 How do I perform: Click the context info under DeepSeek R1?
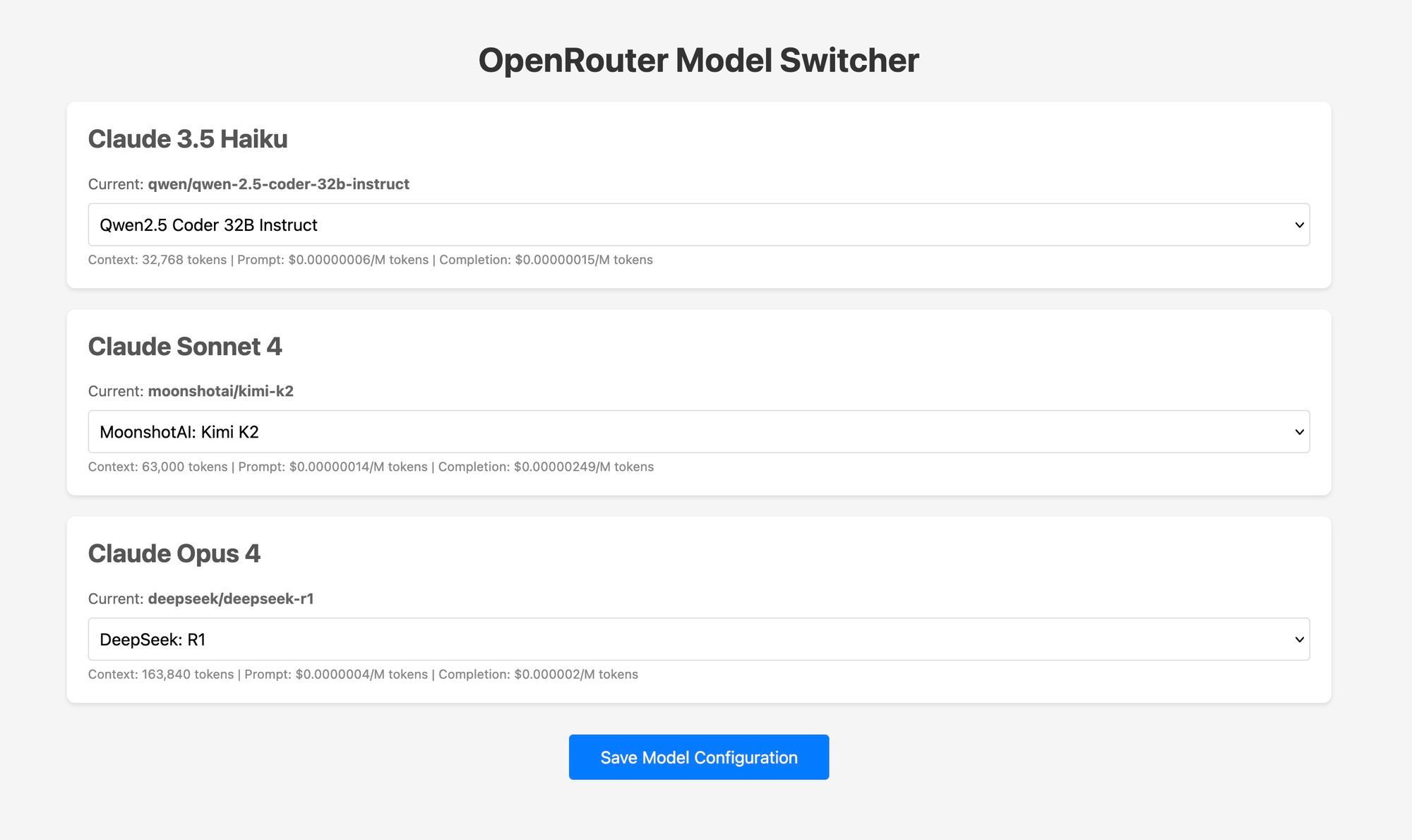click(362, 674)
